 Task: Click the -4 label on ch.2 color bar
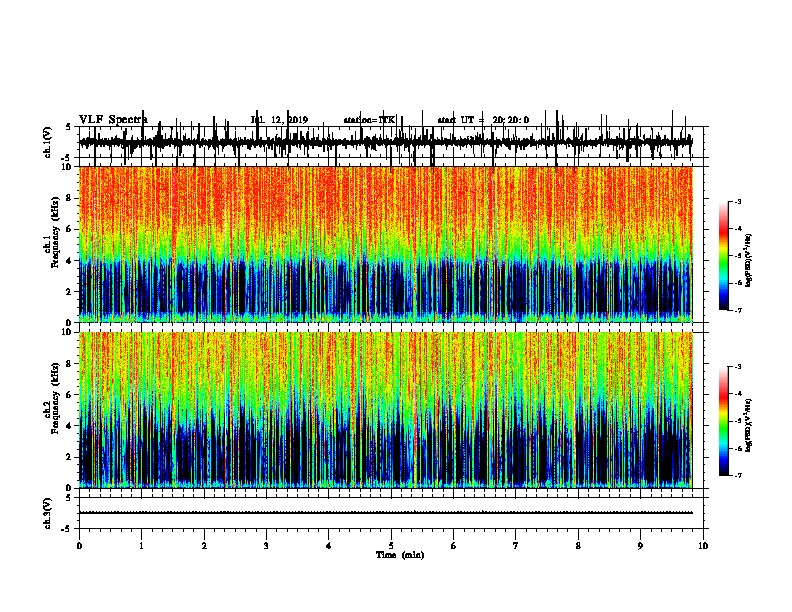click(x=737, y=394)
